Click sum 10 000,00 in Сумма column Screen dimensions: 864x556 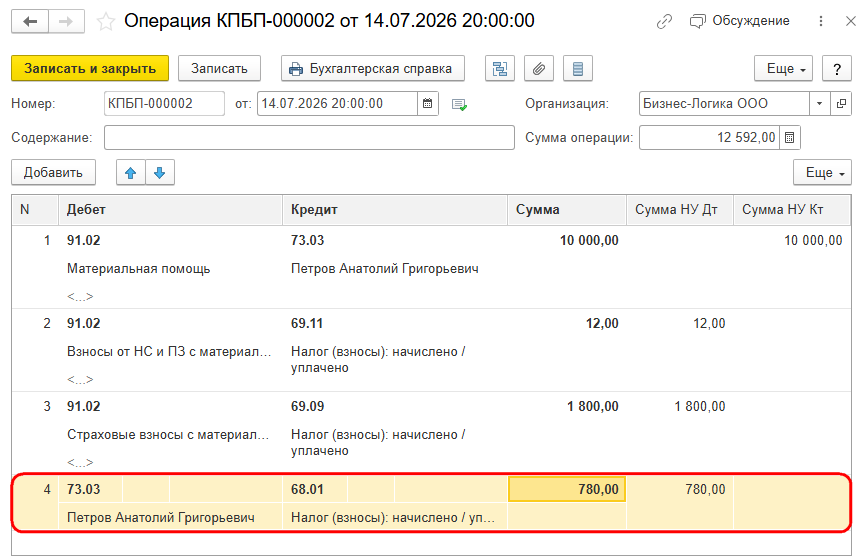[589, 241]
